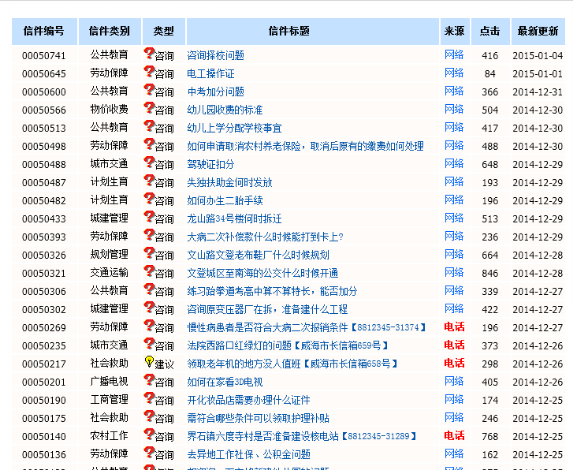This screenshot has width=573, height=470.
Task: Open the 如何在家看3D电视 letter
Action: (x=225, y=382)
